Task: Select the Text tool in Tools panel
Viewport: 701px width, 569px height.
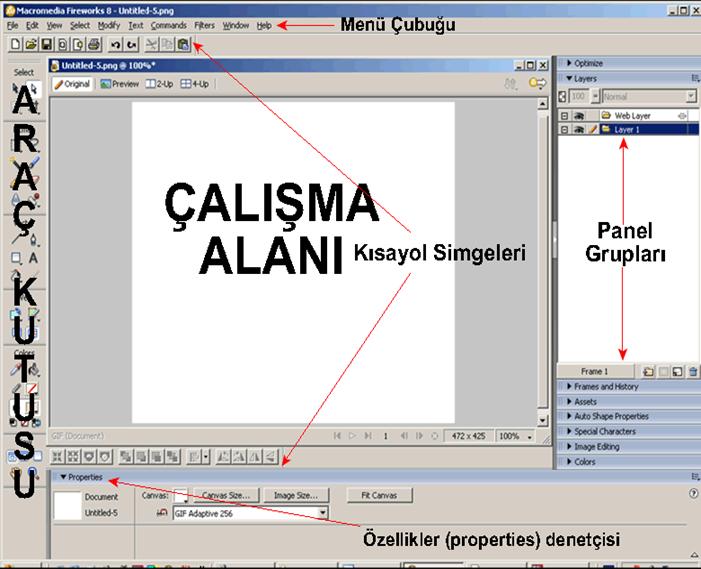Action: [x=33, y=258]
